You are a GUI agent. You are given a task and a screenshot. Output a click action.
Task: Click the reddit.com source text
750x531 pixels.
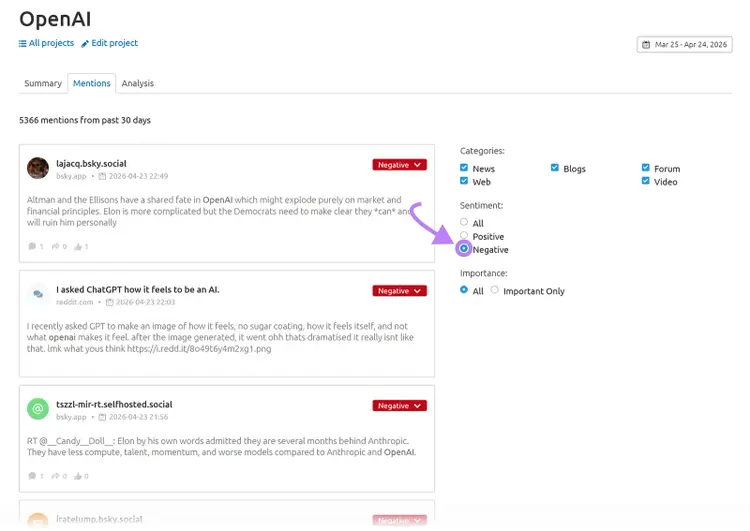click(x=75, y=302)
